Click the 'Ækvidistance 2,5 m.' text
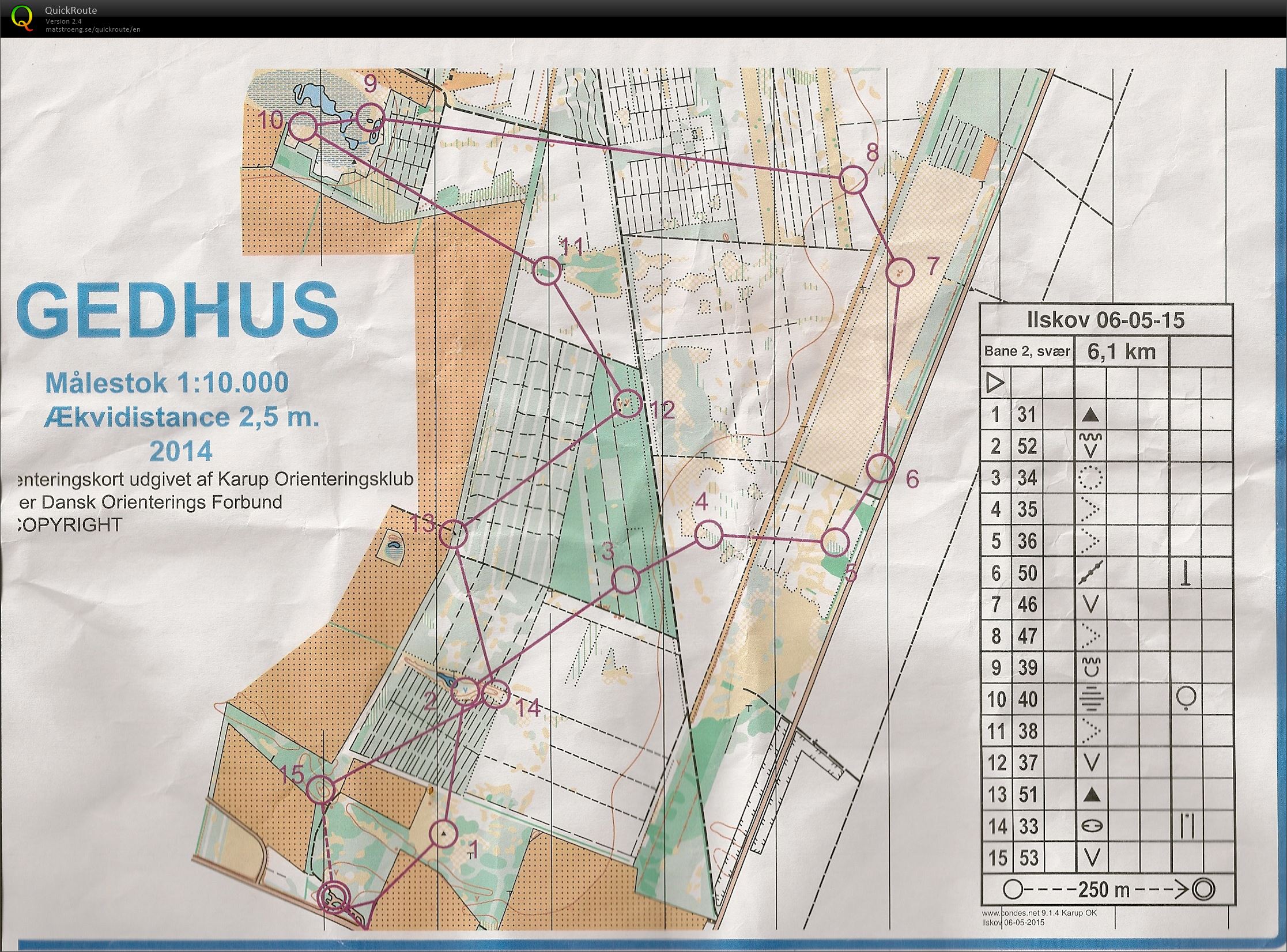Screen dimensions: 1287x952 (x=181, y=417)
